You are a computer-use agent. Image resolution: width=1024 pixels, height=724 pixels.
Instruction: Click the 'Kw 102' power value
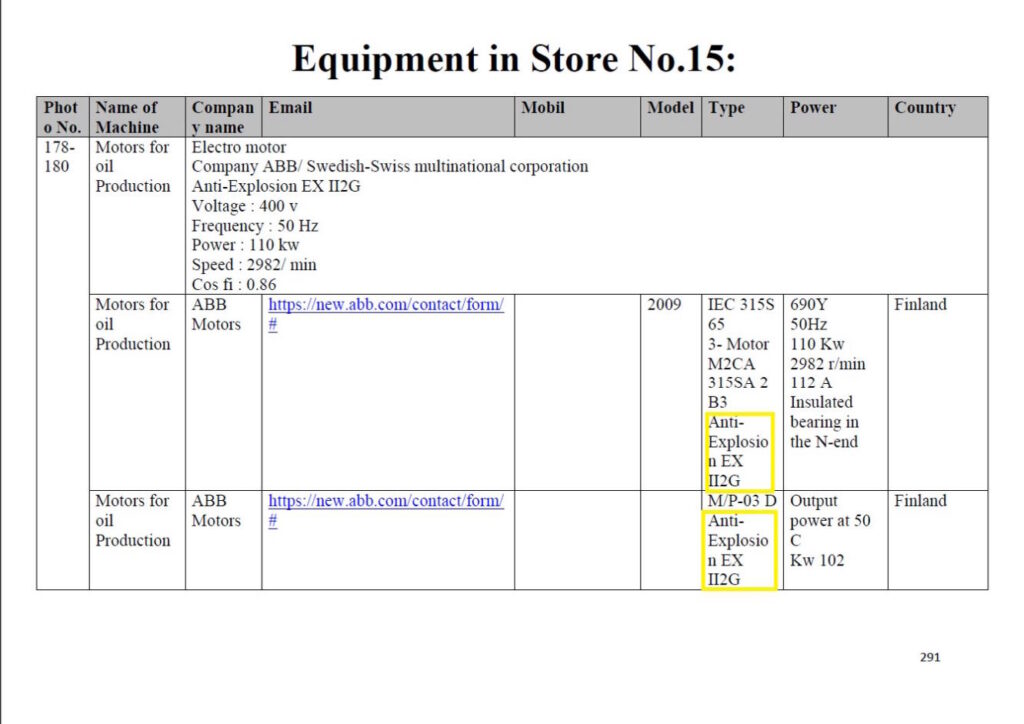[x=817, y=560]
